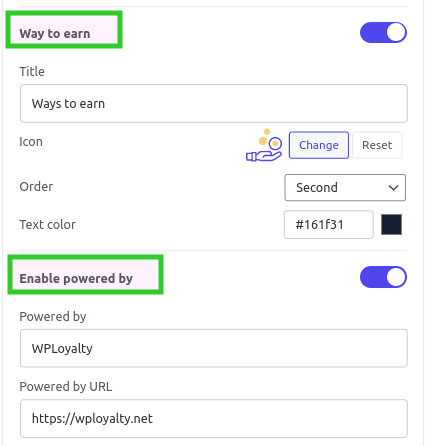Click the Icon label text
Image resolution: width=432 pixels, height=446 pixels.
[x=31, y=142]
